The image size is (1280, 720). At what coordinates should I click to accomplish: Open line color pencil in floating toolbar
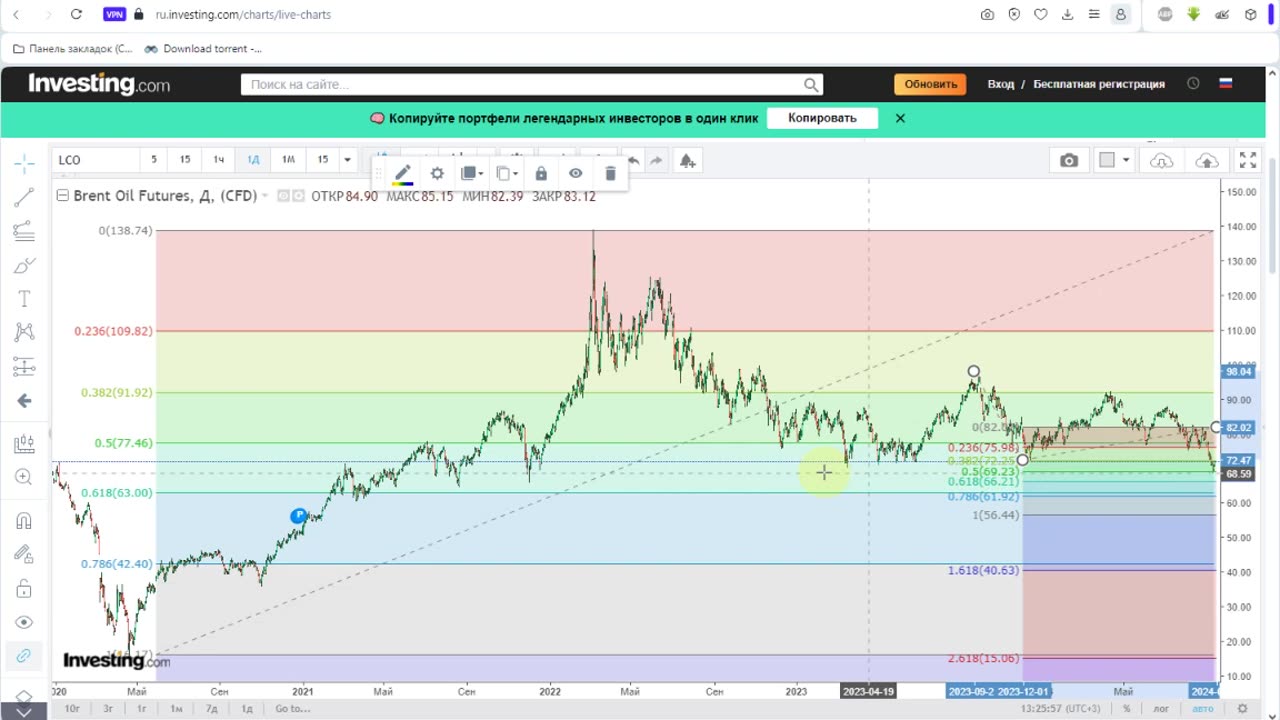tap(403, 174)
